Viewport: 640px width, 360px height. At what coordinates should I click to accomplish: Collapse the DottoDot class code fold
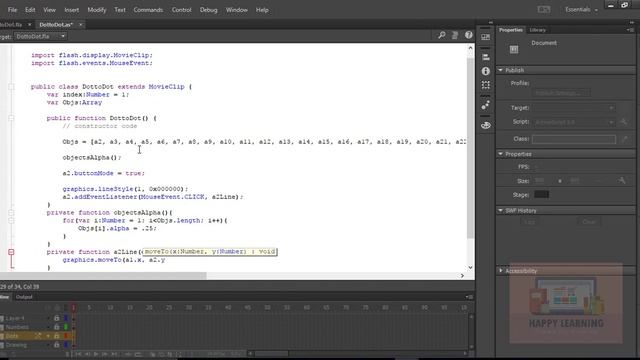point(11,87)
